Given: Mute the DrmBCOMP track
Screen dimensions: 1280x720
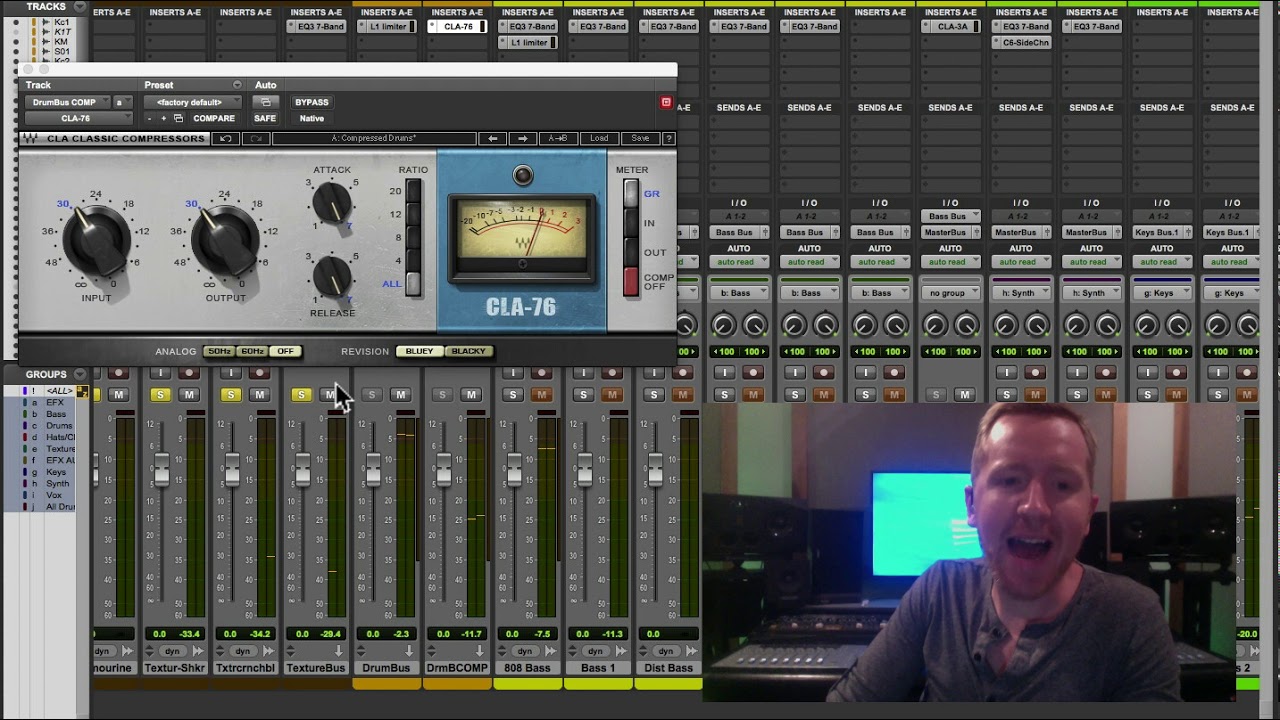Looking at the screenshot, I should tap(471, 395).
